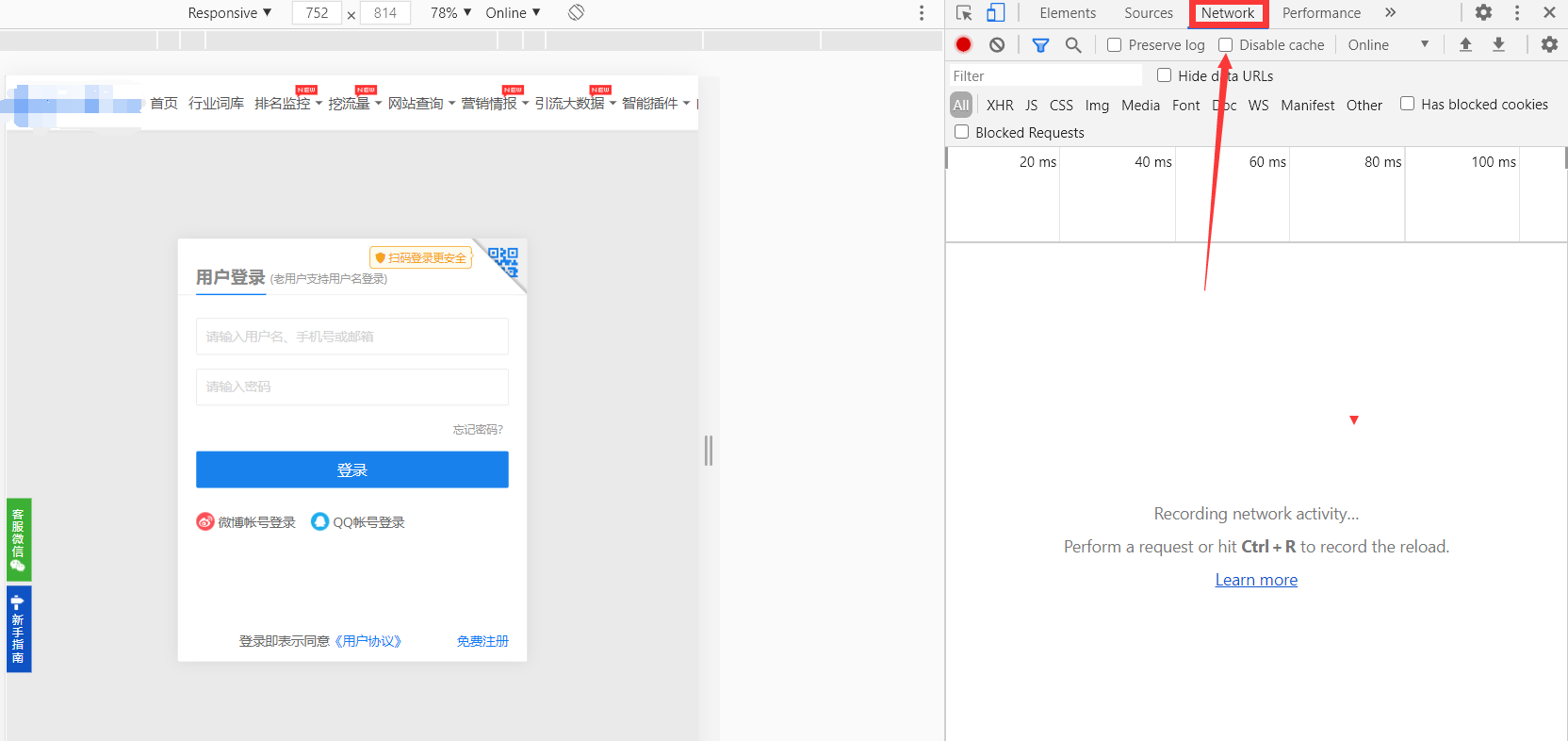Toggle the device toolbar icon
This screenshot has height=741, width=1568.
(995, 13)
